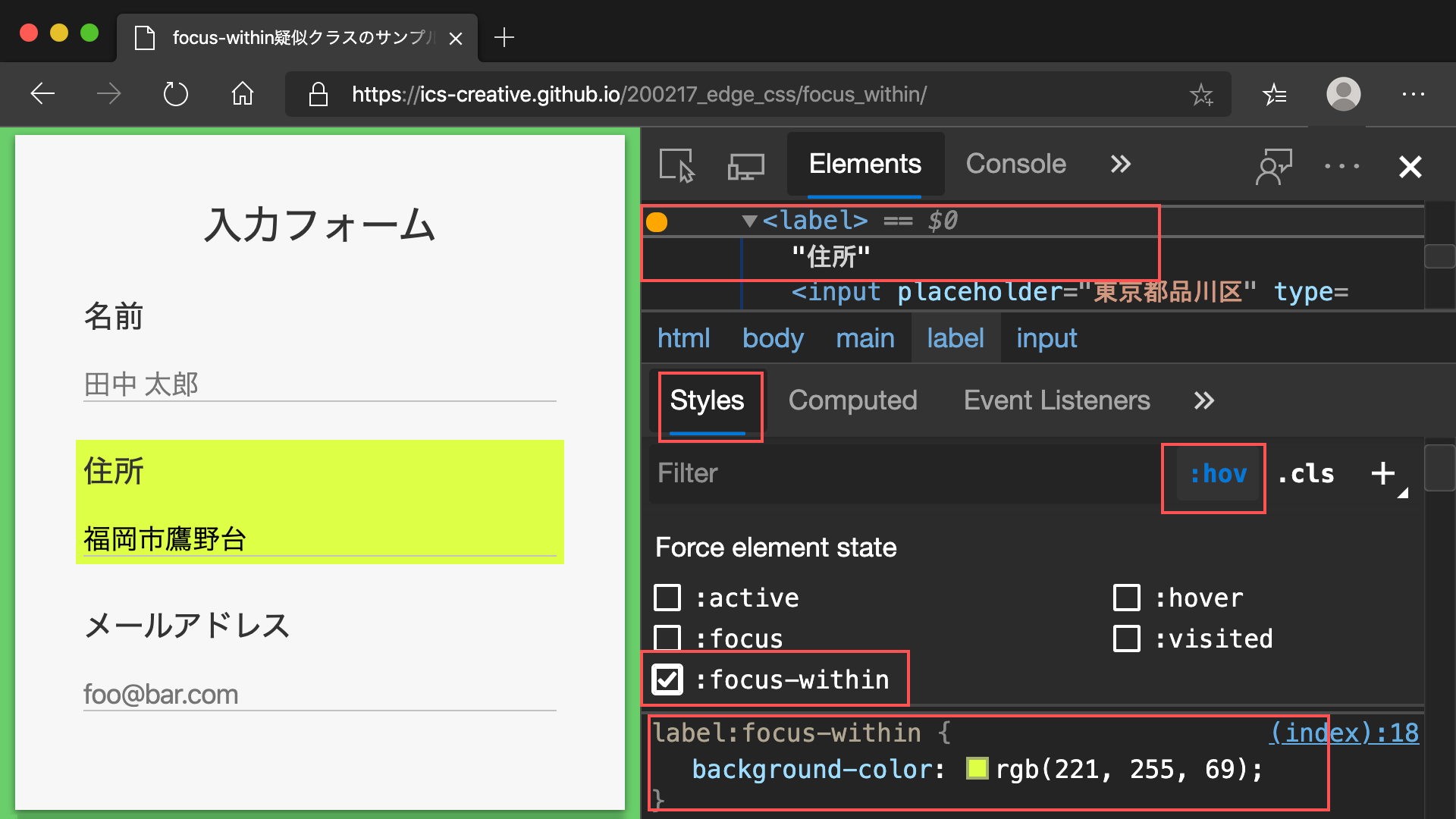Enable the :visited forced state

[x=1127, y=639]
